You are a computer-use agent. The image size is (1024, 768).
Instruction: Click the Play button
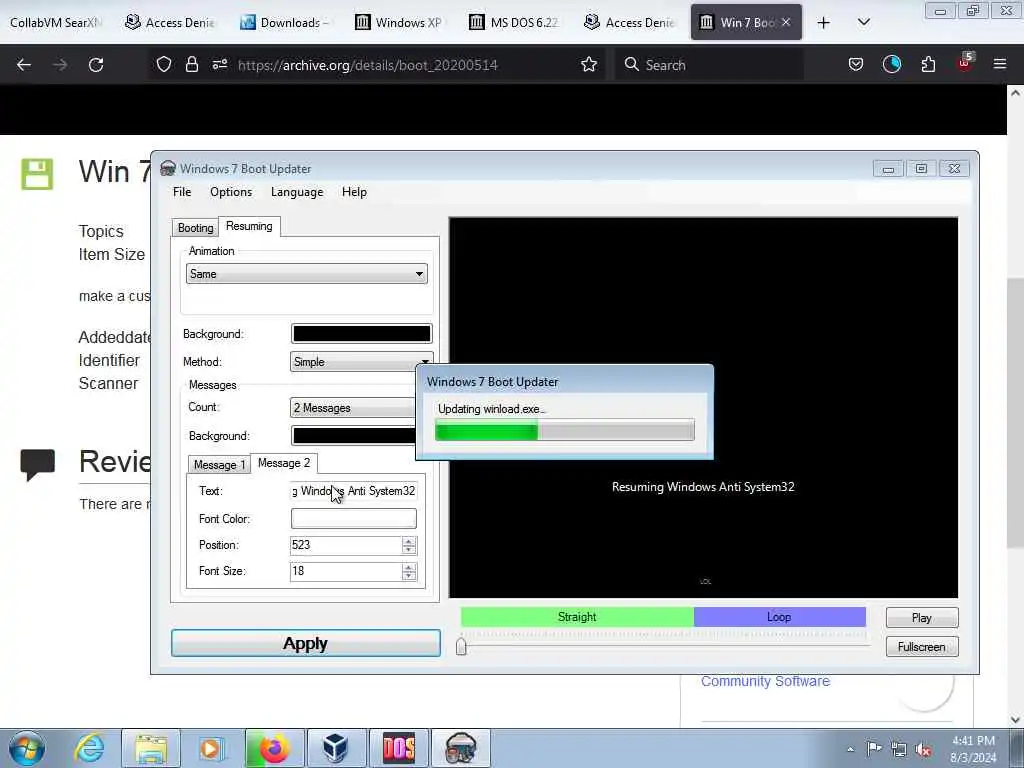[921, 618]
